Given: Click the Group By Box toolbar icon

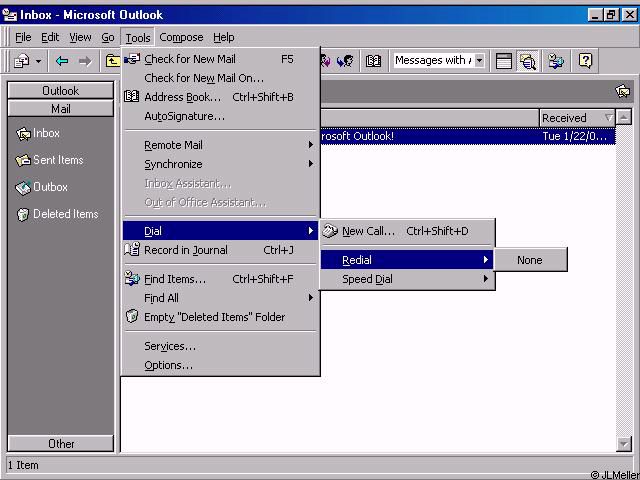Looking at the screenshot, I should pyautogui.click(x=504, y=61).
